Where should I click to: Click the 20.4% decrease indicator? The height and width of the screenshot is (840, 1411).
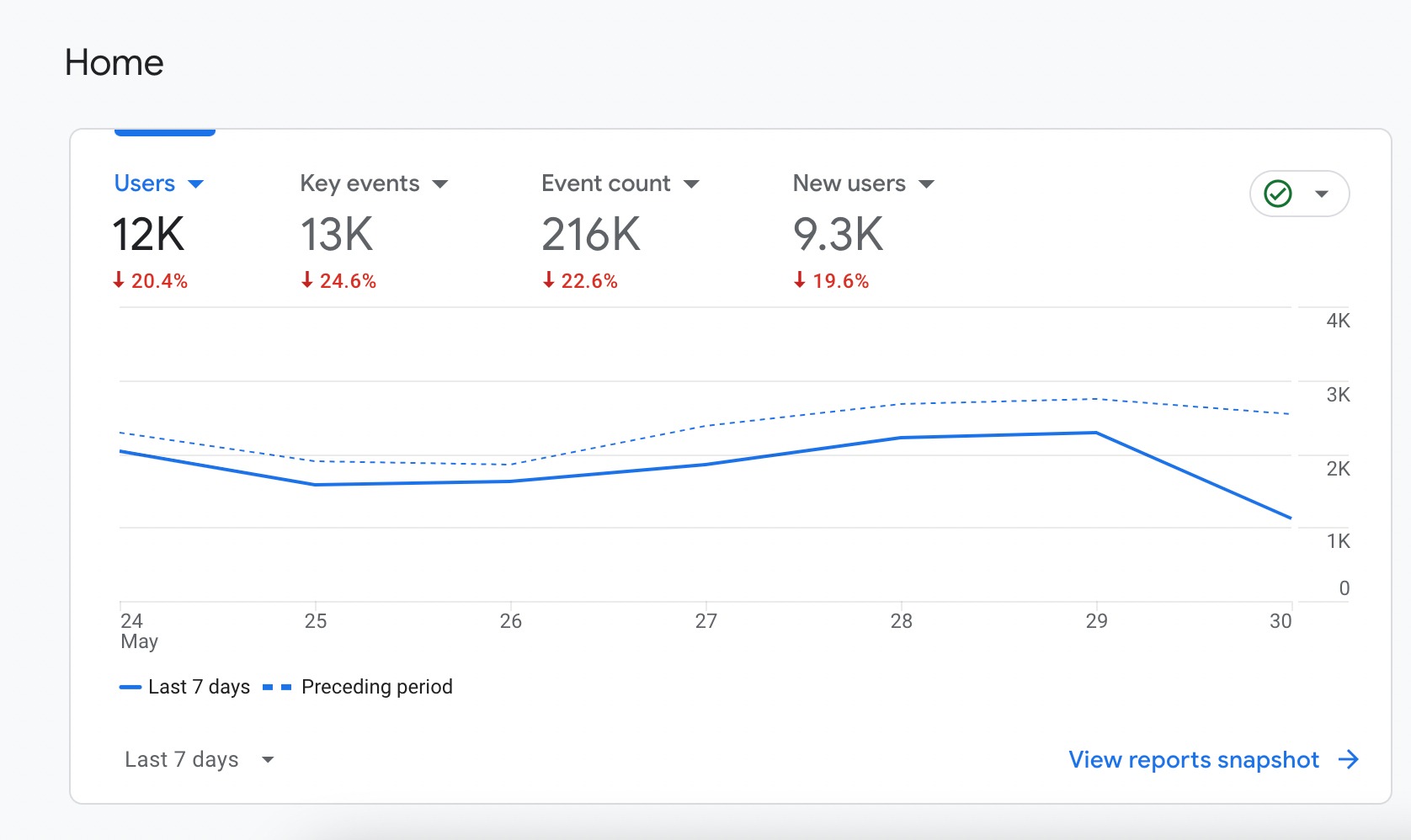click(151, 280)
